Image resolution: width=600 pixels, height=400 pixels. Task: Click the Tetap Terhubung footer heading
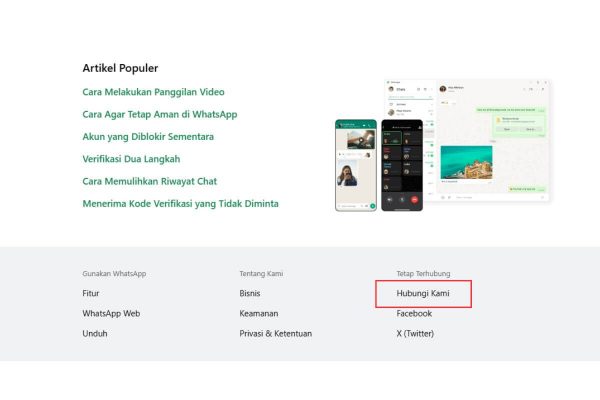click(x=423, y=273)
